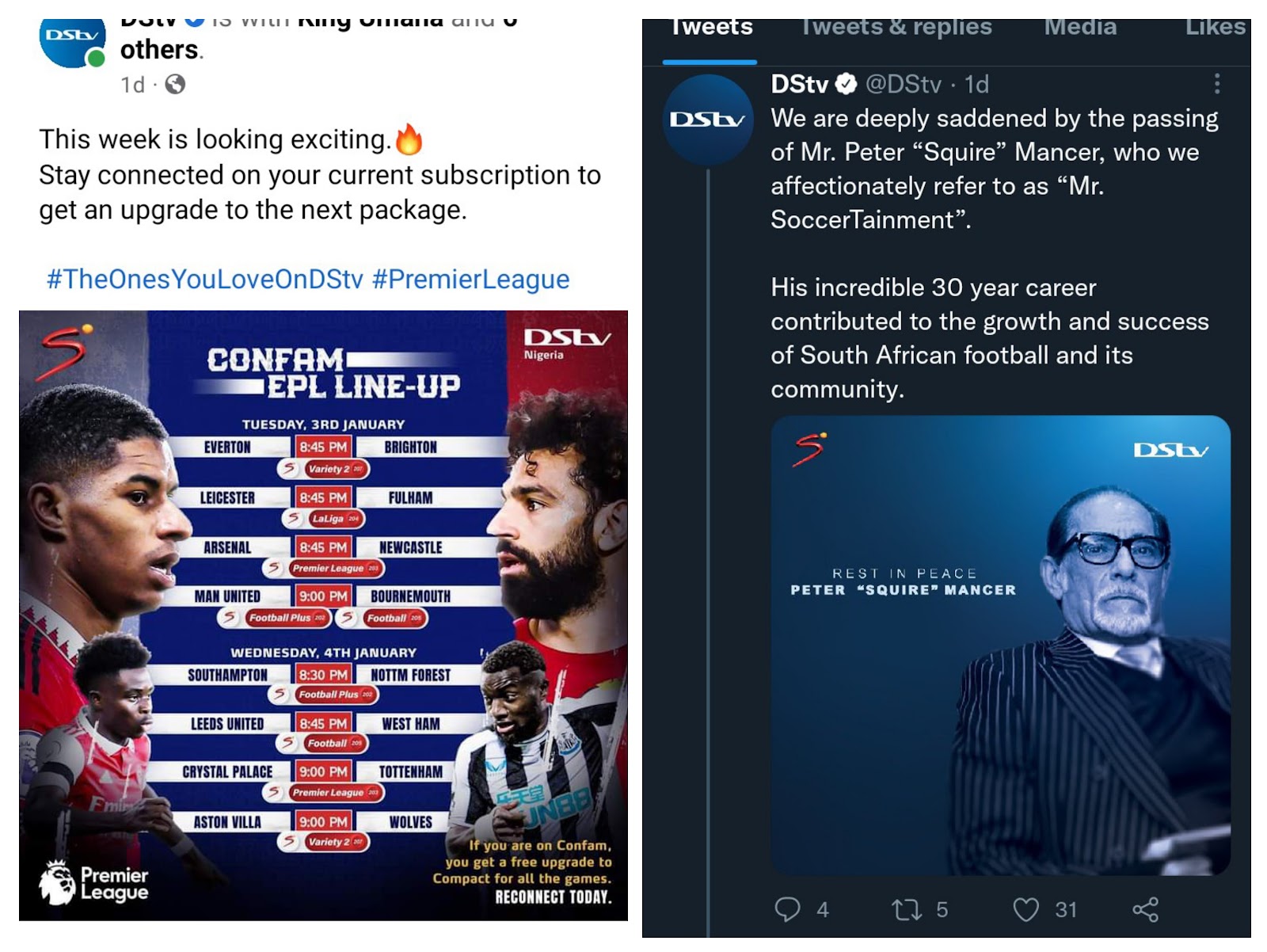Click the @DStv handle
Viewport: 1267px width, 952px height.
(904, 84)
